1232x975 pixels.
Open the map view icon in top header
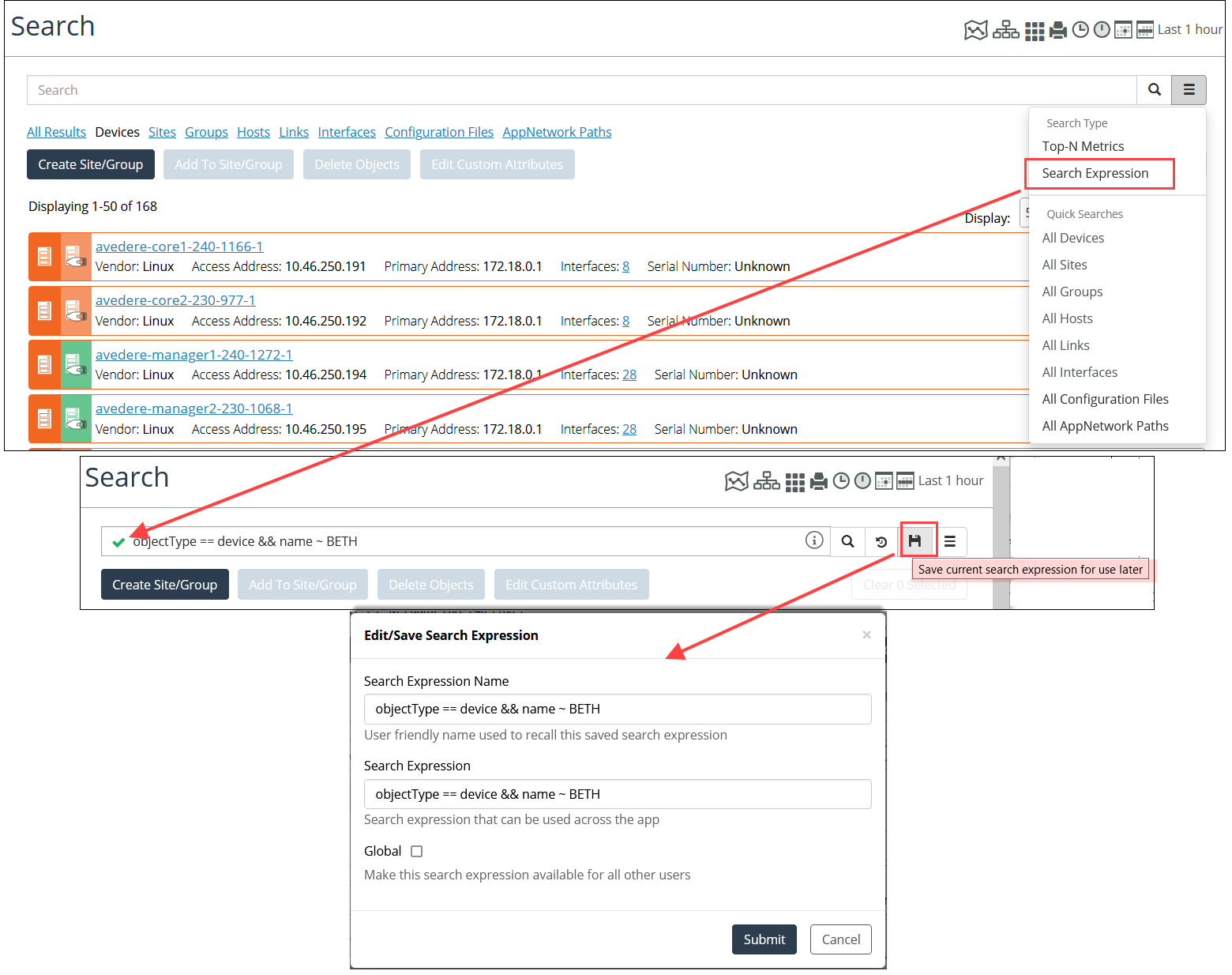(975, 30)
